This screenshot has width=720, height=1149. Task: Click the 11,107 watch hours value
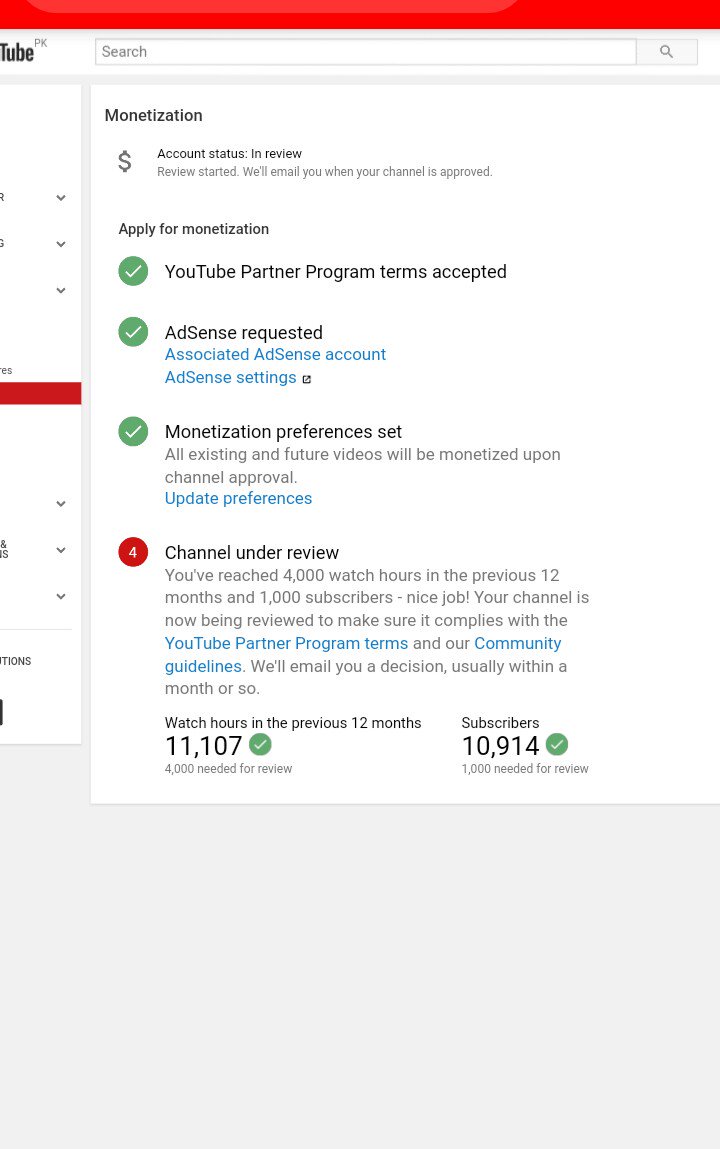tap(204, 746)
